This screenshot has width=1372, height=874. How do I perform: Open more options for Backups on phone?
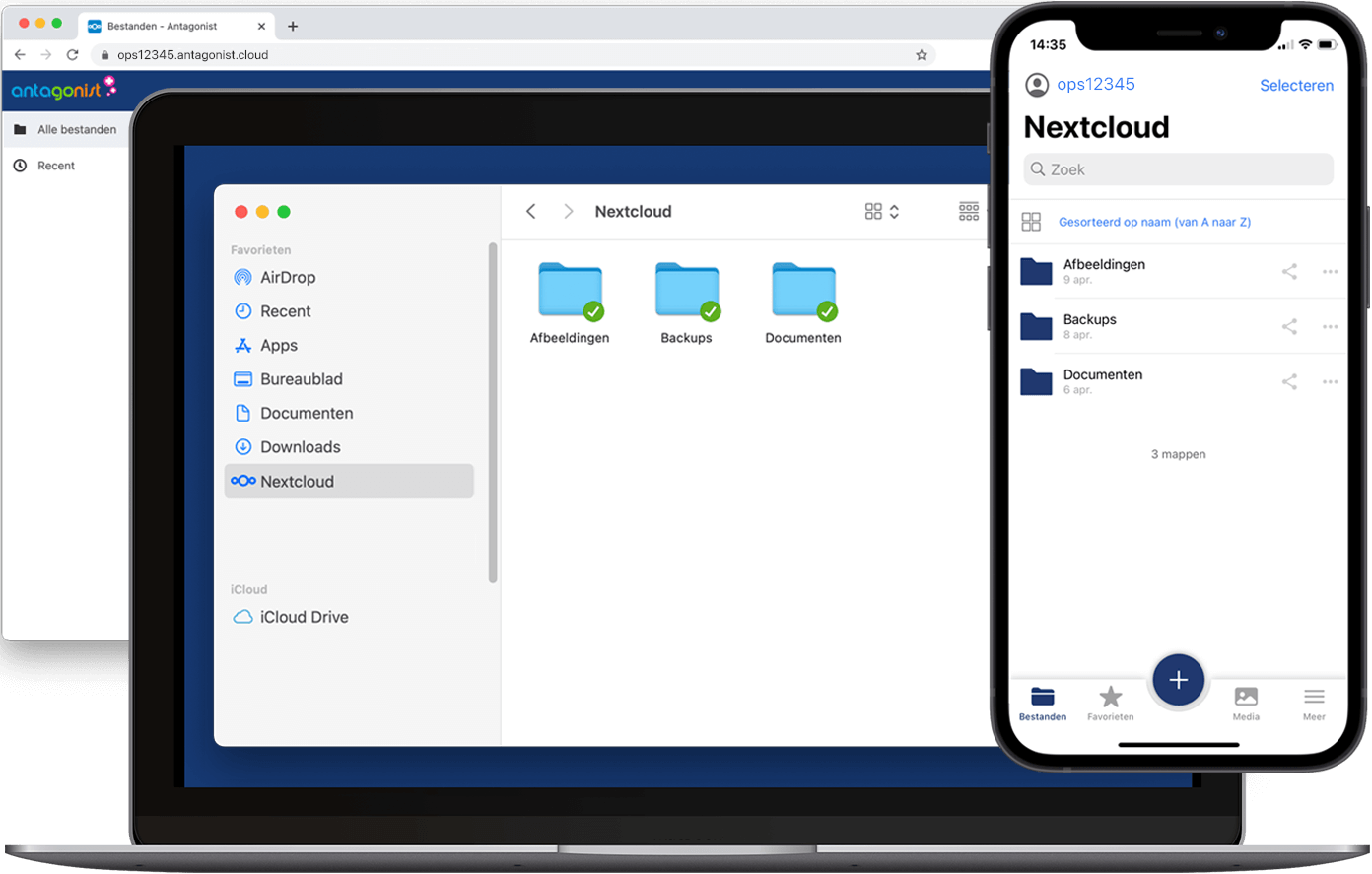pos(1330,327)
